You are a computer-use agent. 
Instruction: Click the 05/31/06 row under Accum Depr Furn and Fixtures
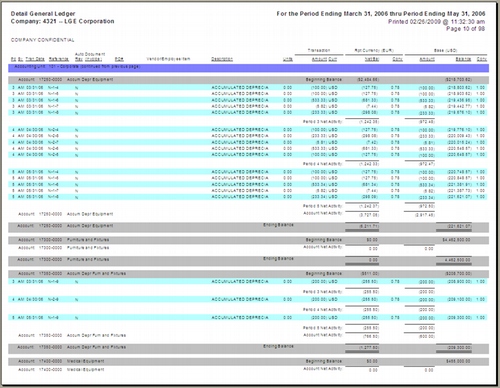248,318
